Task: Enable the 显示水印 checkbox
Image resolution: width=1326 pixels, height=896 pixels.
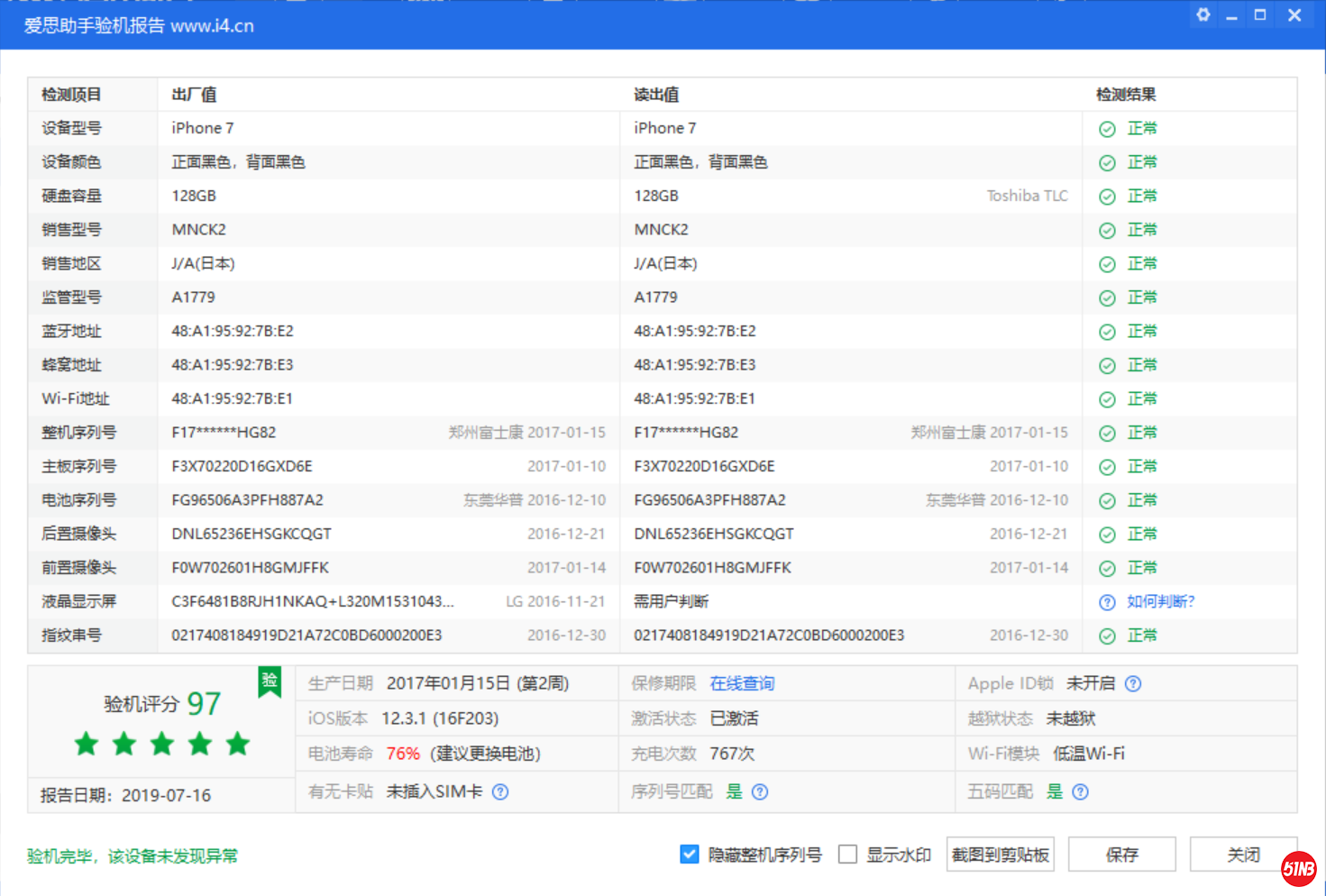Action: [847, 854]
